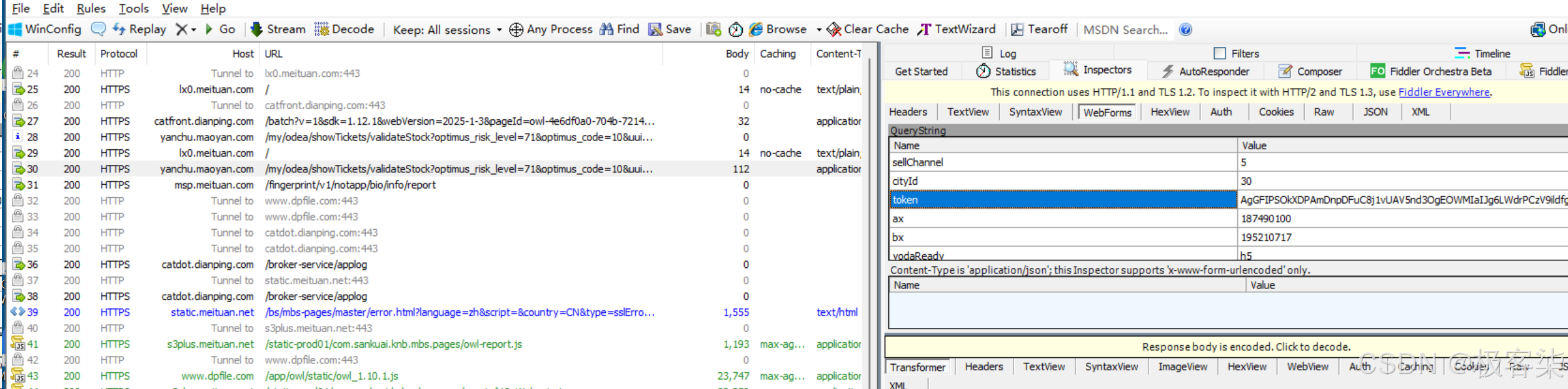Screen dimensions: 1568x389
Task: Click session 41 JS script icon
Action: 18,344
